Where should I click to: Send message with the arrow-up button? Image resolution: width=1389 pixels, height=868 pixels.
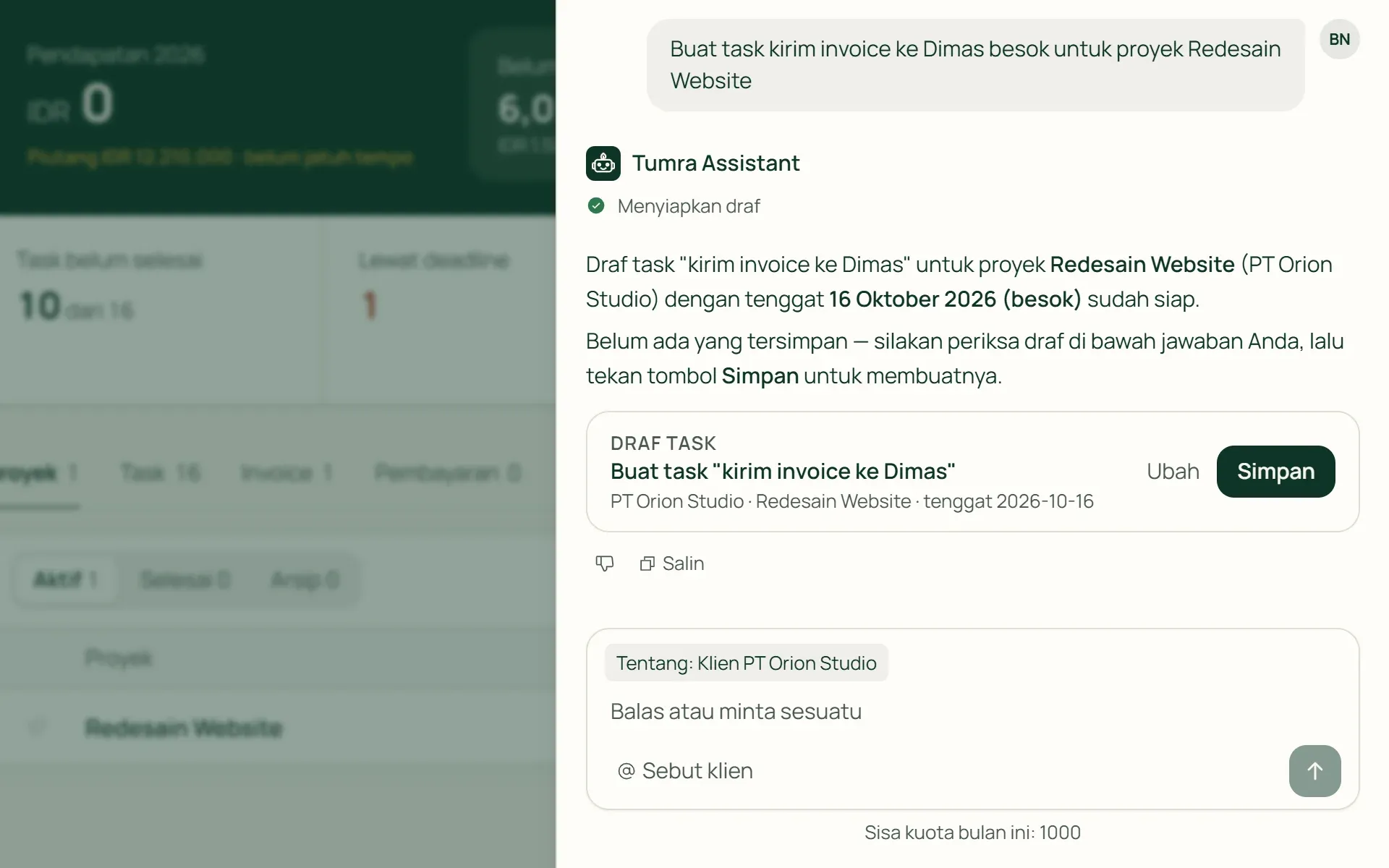coord(1314,771)
